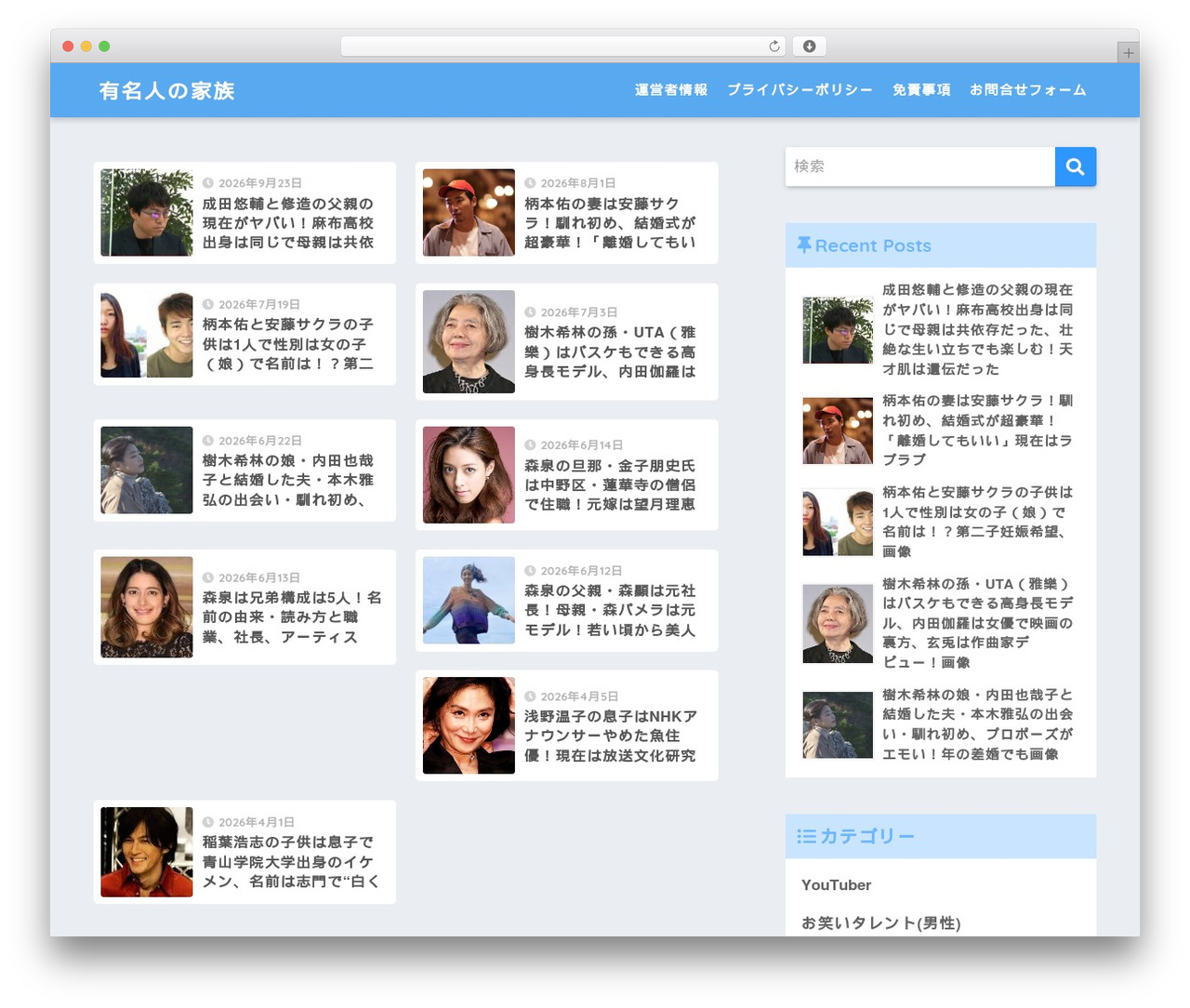The width and height of the screenshot is (1190, 1008).
Task: Add a new browser tab with plus
Action: [x=1129, y=53]
